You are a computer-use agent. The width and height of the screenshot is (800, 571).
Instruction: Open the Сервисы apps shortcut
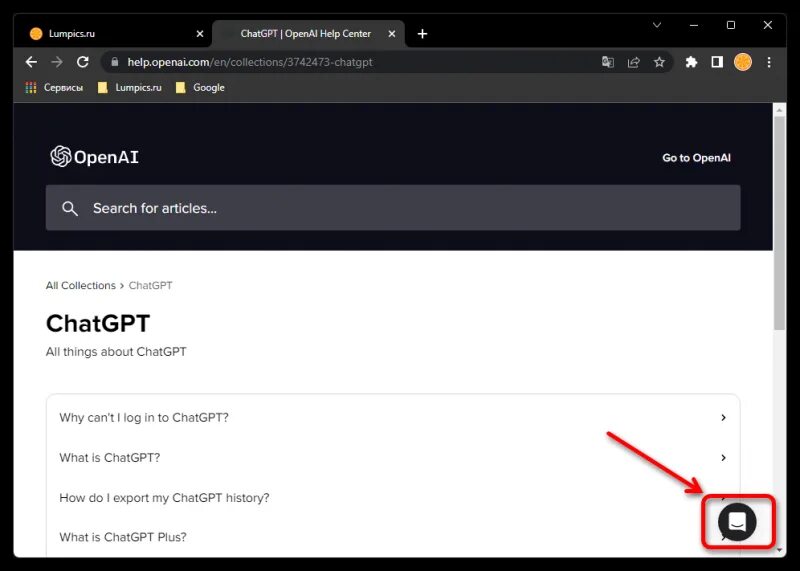pos(54,88)
